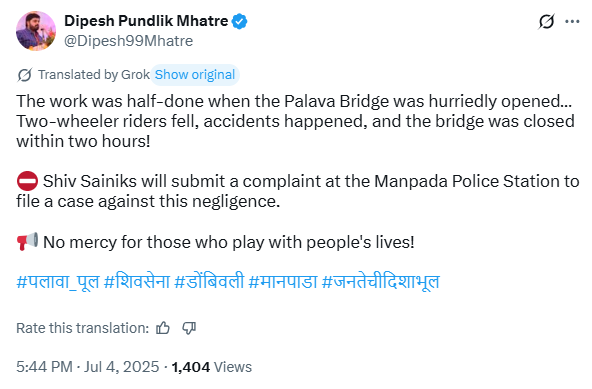Screen dimensions: 592x389
Task: Open the three-dot more options menu
Action: point(572,22)
